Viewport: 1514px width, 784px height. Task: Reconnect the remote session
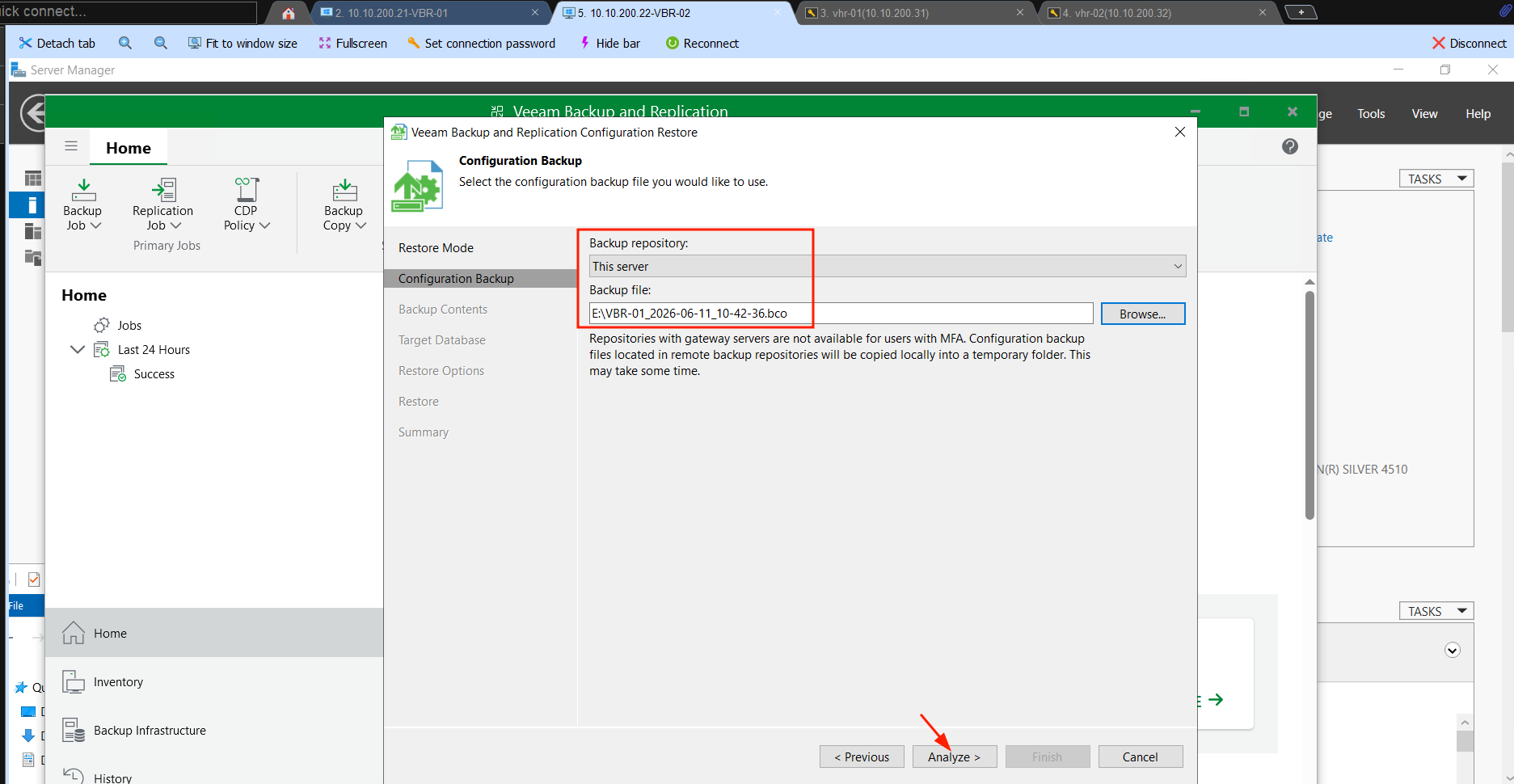point(702,43)
